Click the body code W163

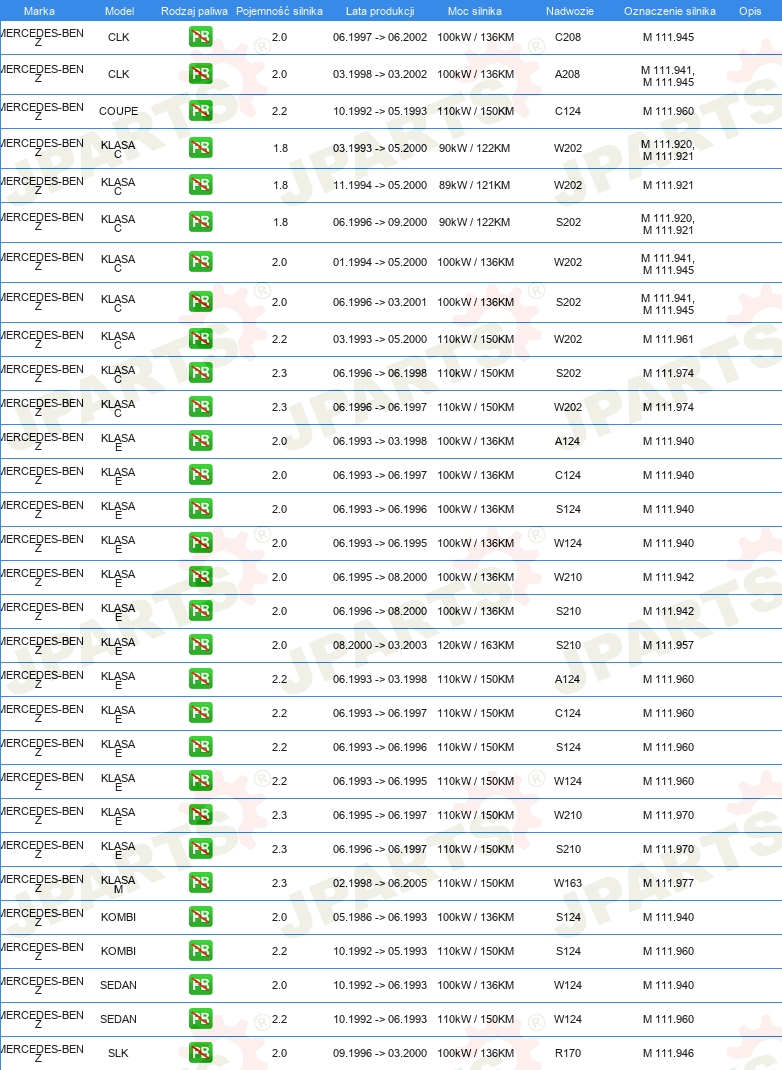pyautogui.click(x=568, y=883)
